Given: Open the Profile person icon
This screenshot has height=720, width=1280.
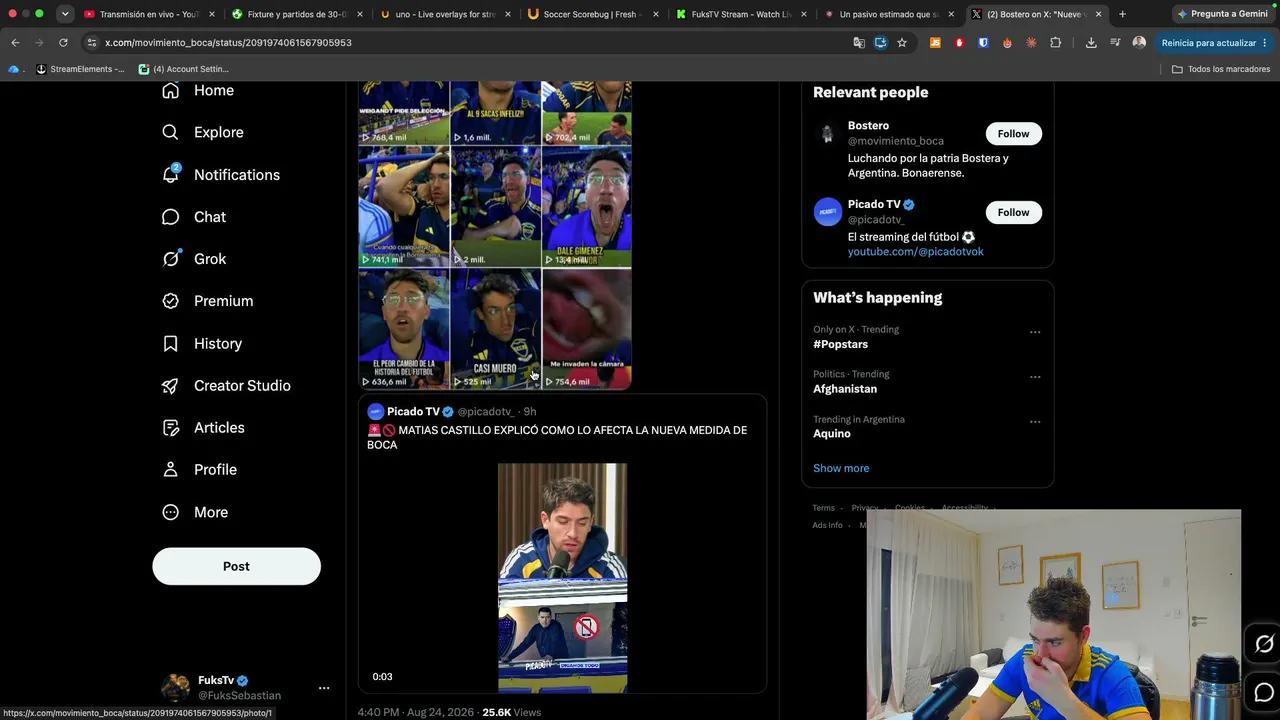Looking at the screenshot, I should (170, 469).
